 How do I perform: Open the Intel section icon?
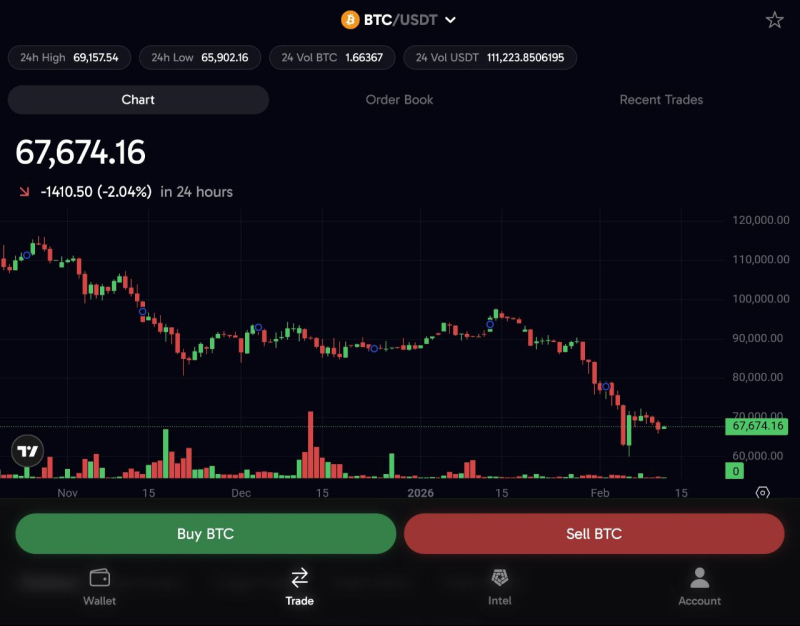click(x=499, y=577)
